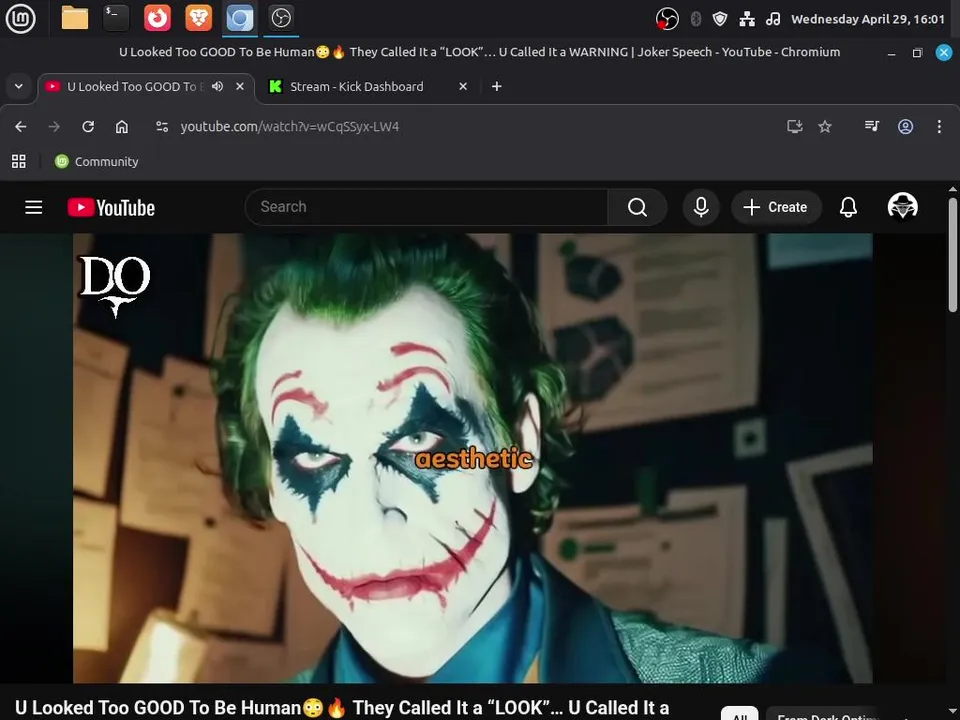Launch the Files folder icon in panel
960x720 pixels.
click(x=75, y=18)
